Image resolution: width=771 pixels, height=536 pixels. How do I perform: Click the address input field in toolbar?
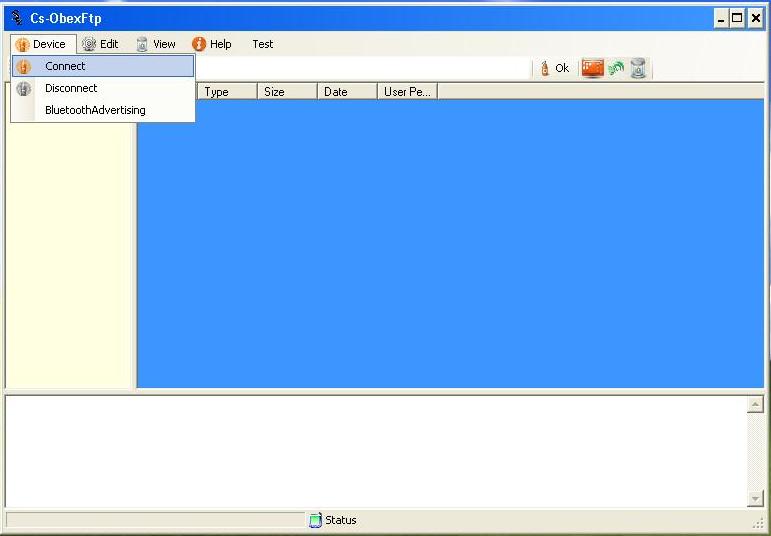[x=363, y=68]
